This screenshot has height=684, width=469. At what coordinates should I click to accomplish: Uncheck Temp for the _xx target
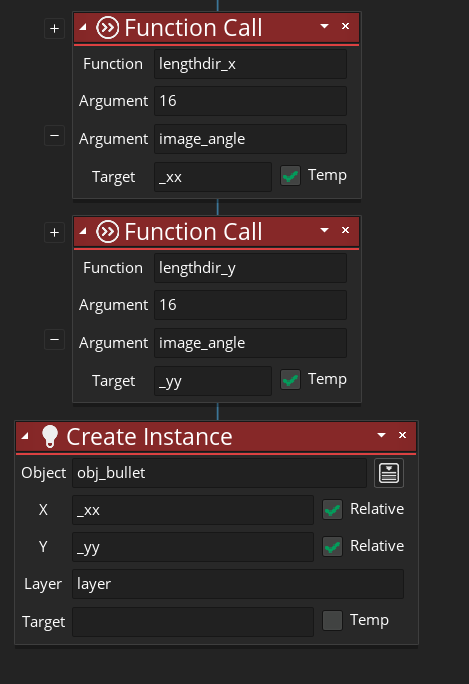[290, 176]
